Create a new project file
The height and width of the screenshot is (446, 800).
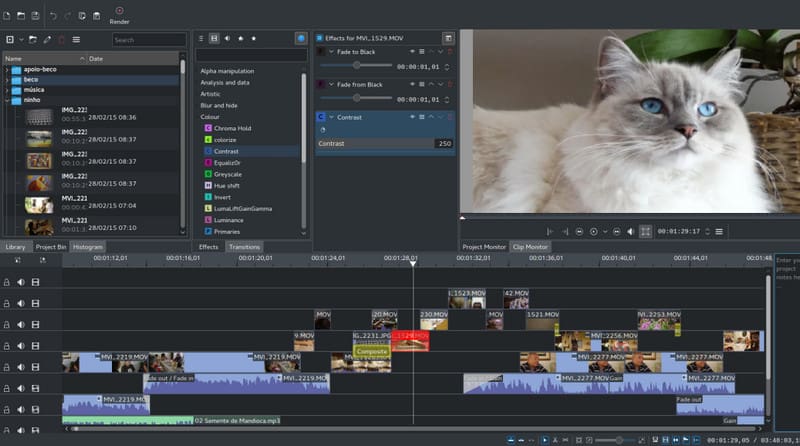click(7, 16)
